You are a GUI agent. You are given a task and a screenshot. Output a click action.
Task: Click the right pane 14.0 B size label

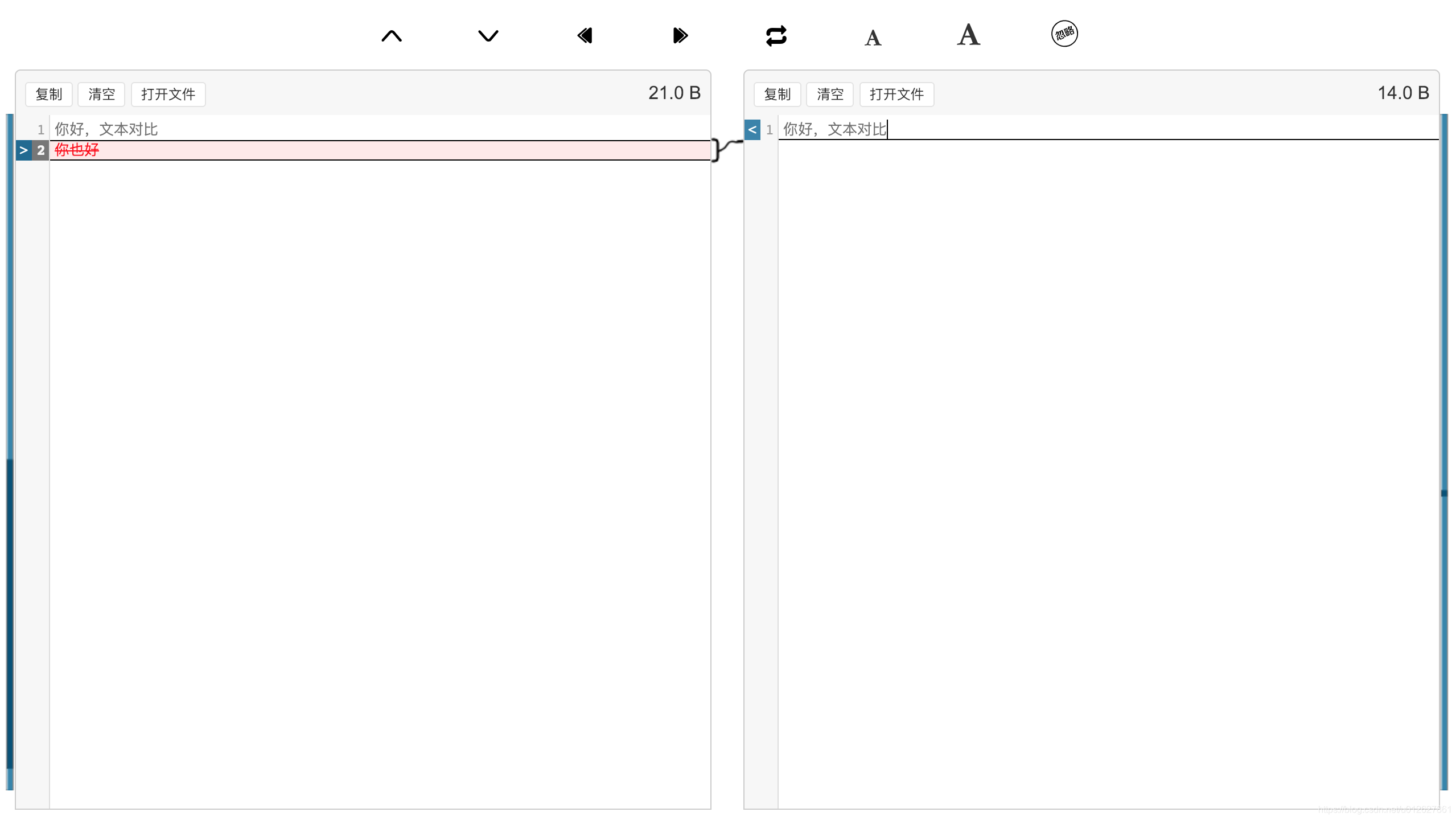pos(1403,93)
